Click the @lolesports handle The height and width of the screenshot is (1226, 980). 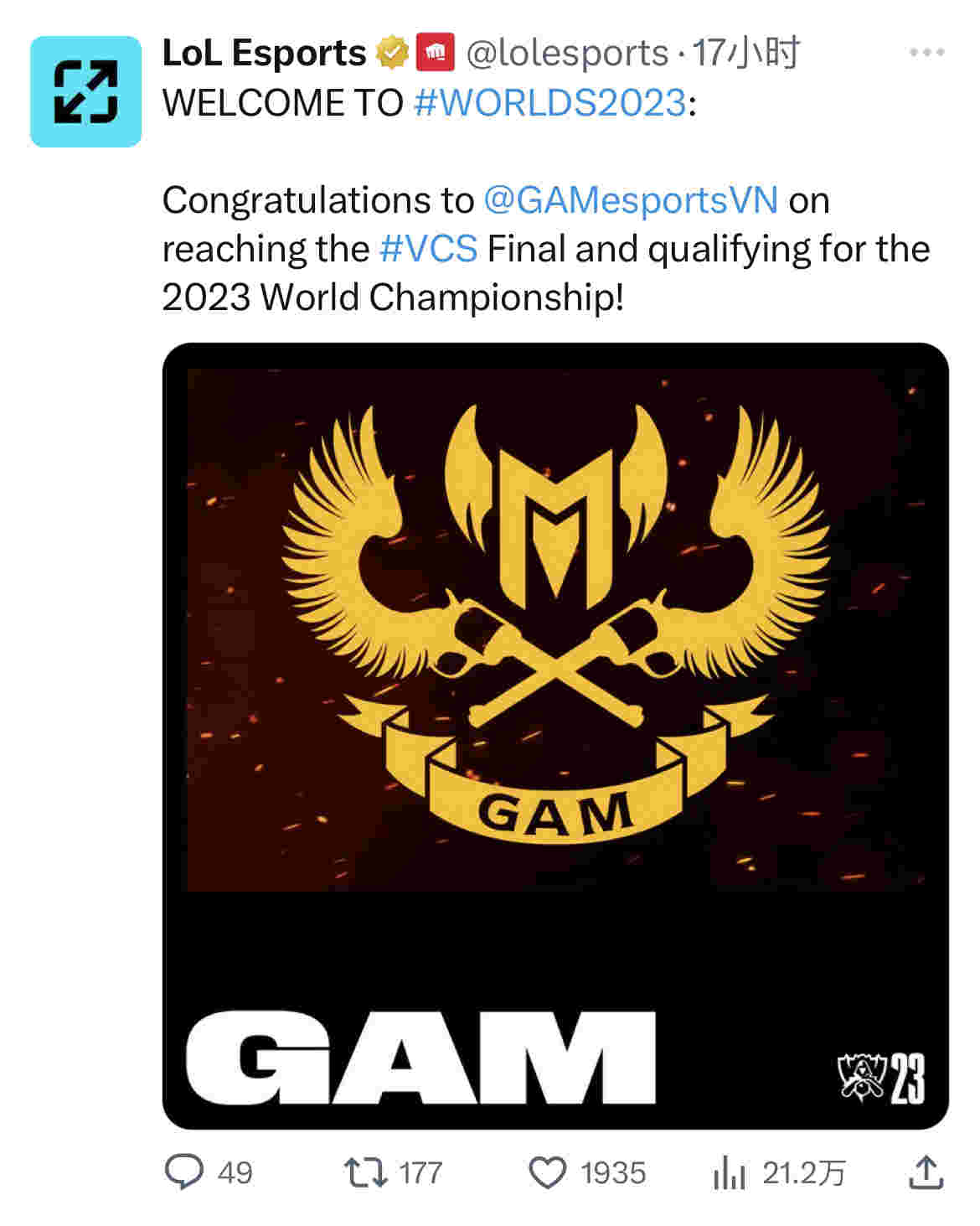pyautogui.click(x=566, y=53)
